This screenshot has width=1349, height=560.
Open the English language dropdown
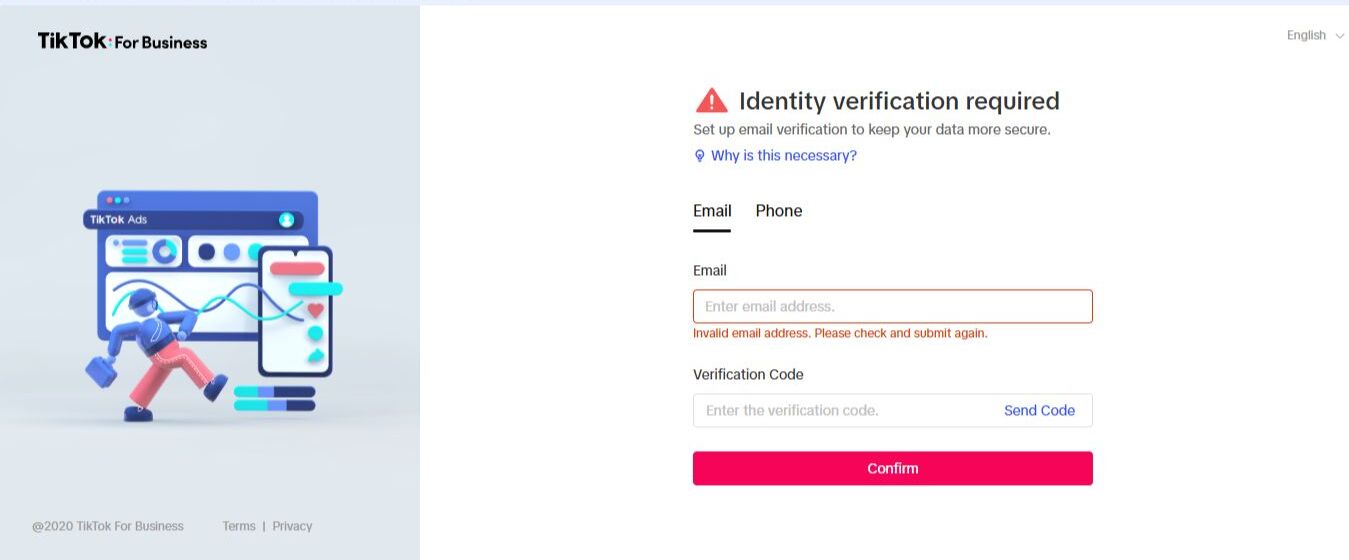tap(1307, 36)
